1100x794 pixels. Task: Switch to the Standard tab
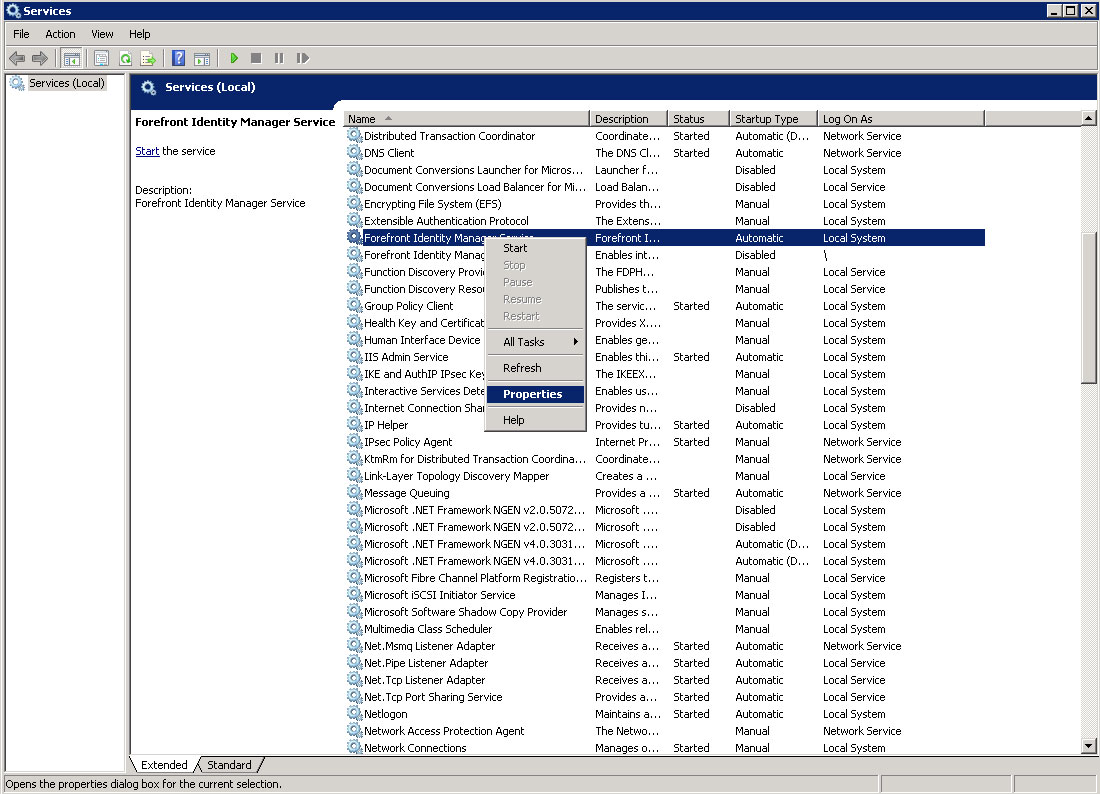click(x=229, y=765)
